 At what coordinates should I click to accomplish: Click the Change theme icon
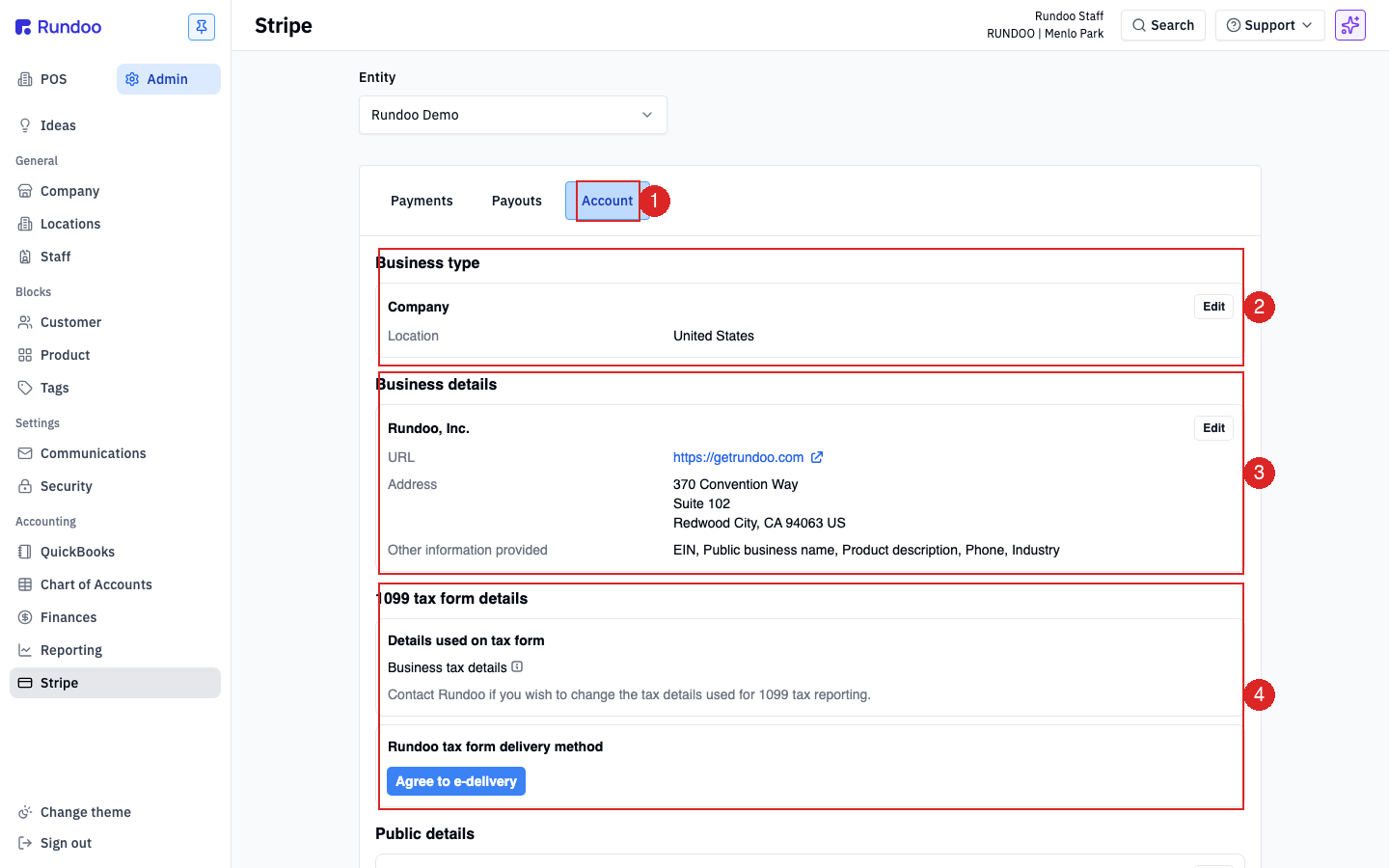pos(25,812)
